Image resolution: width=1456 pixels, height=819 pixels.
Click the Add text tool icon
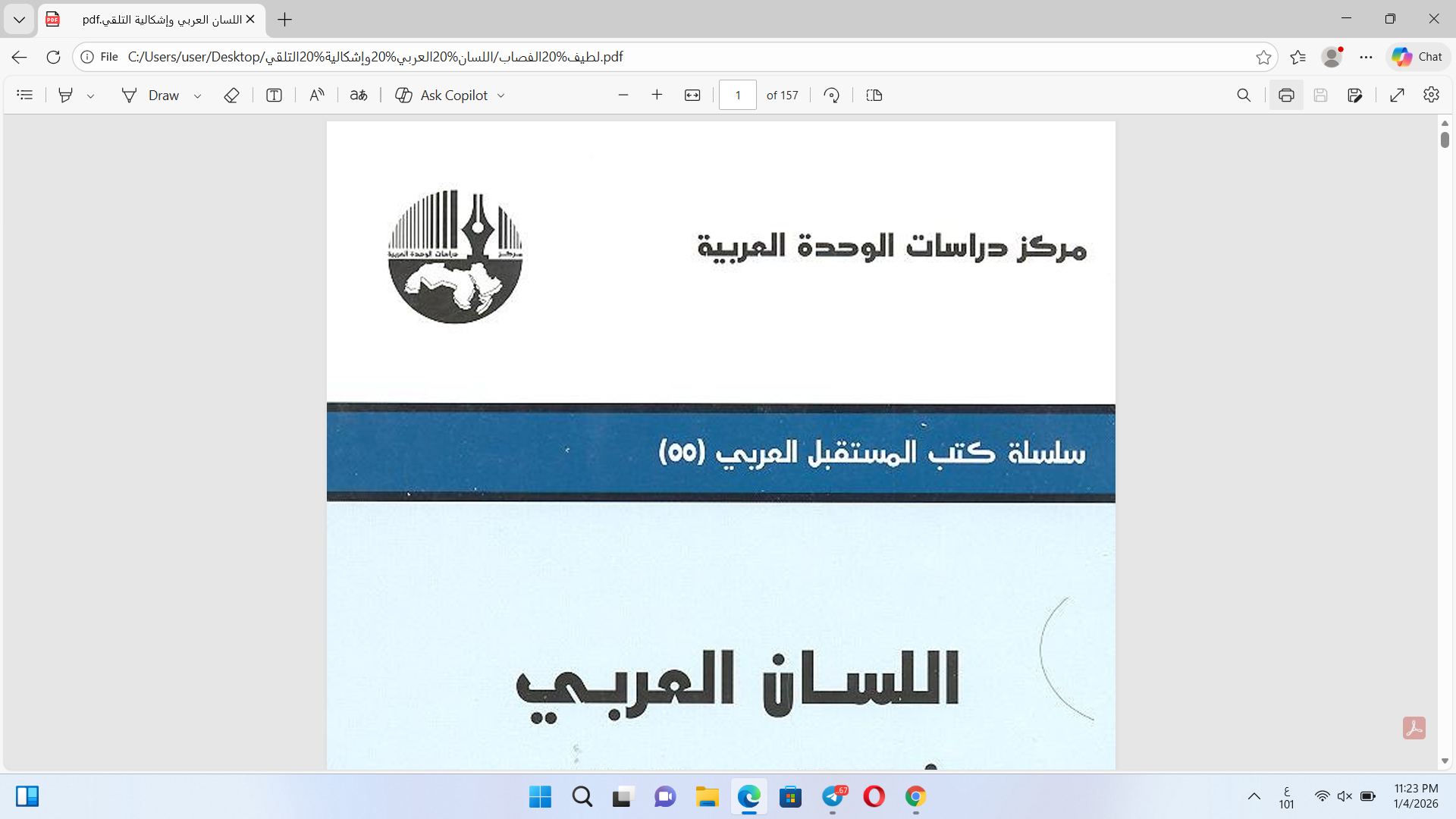click(x=274, y=95)
